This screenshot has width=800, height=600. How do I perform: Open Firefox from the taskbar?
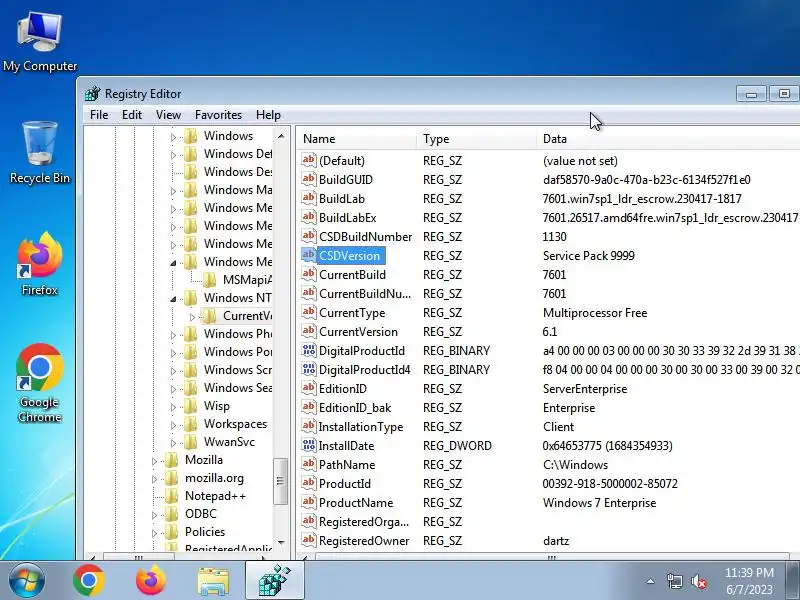[x=151, y=581]
